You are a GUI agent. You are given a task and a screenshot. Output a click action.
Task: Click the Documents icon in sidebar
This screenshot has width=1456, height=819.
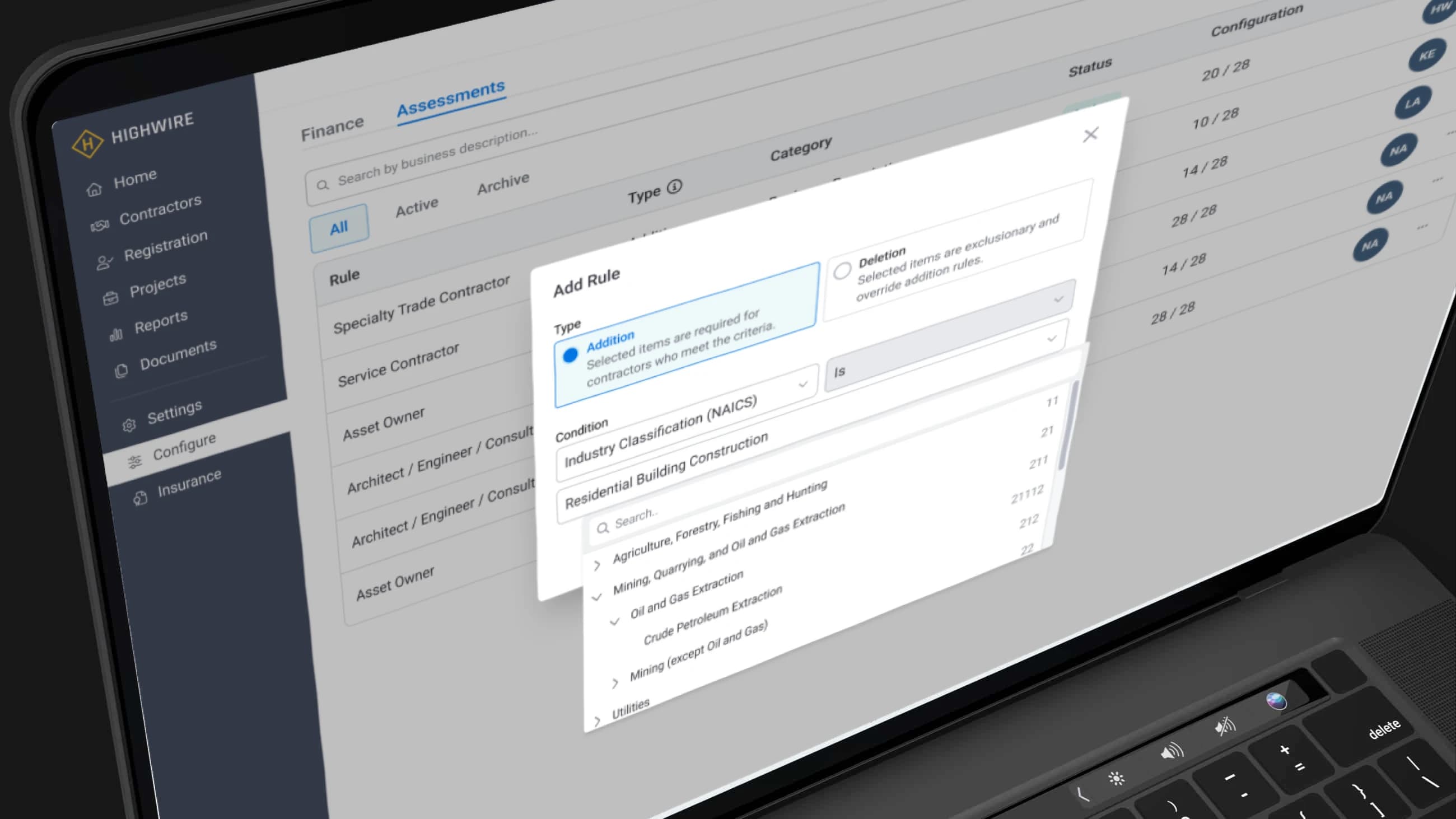[x=121, y=371]
